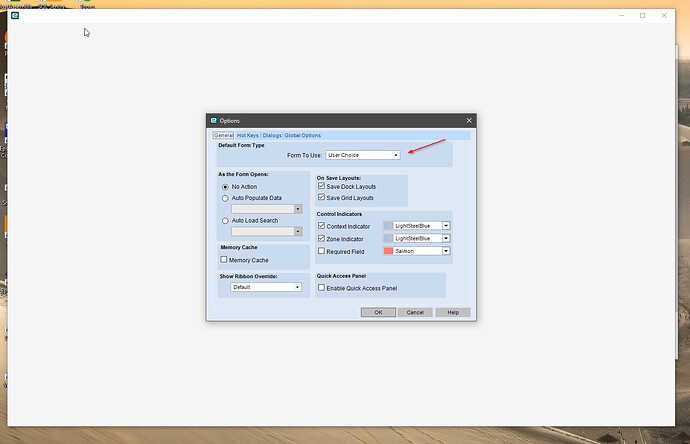
Task: Enable Quick Access Panel checkbox
Action: click(x=321, y=288)
